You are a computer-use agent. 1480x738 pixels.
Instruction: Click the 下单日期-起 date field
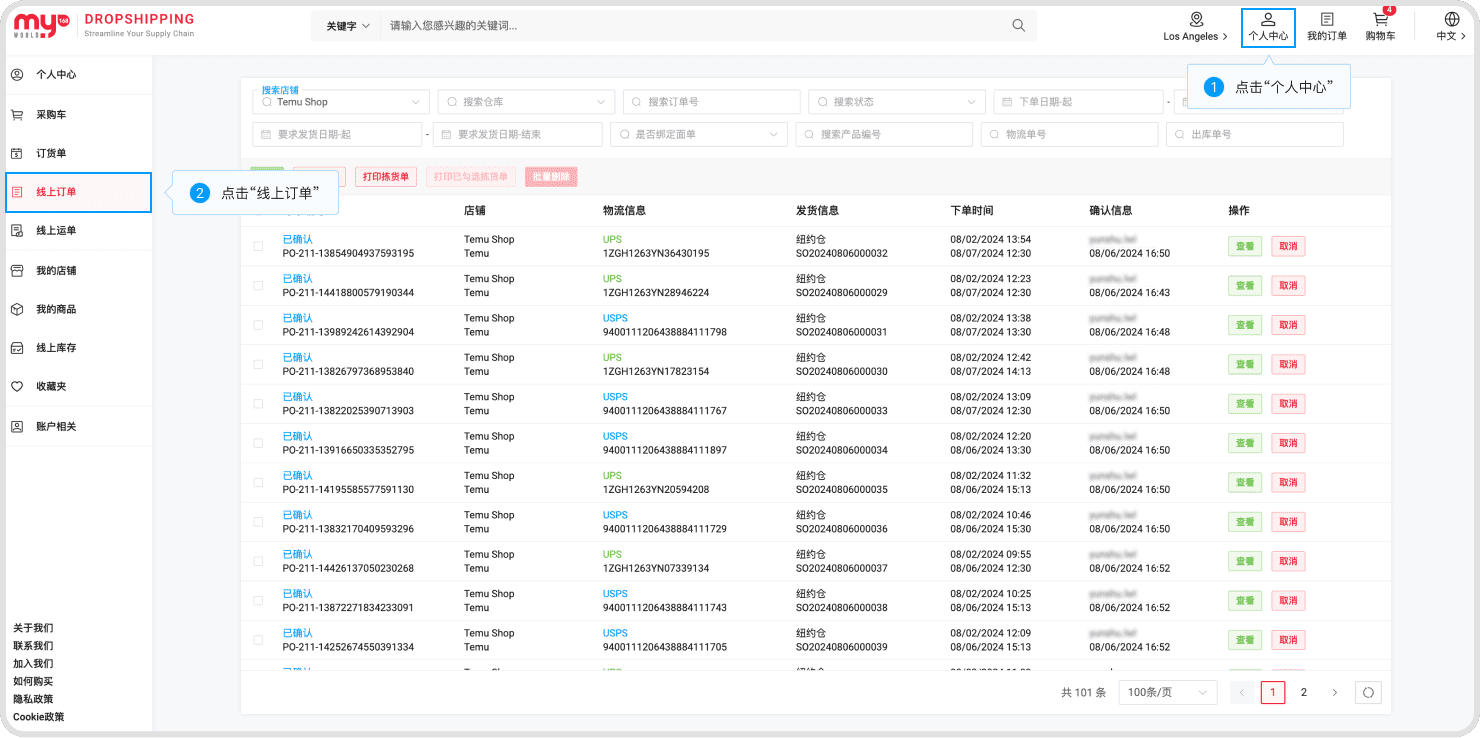[x=1078, y=102]
